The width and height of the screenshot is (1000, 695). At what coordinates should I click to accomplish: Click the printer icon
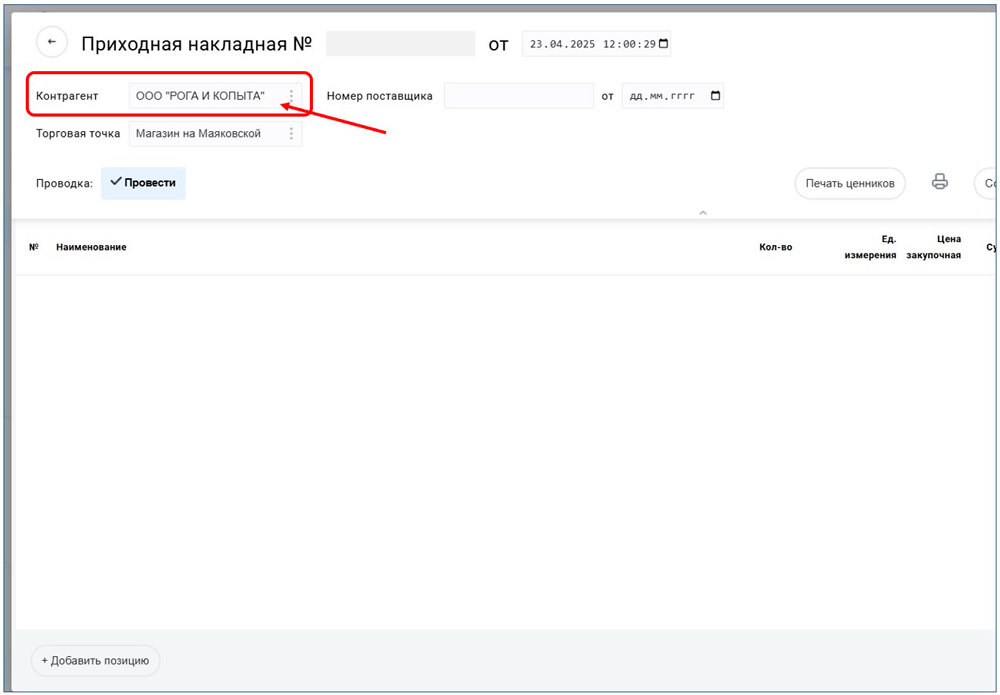click(939, 182)
